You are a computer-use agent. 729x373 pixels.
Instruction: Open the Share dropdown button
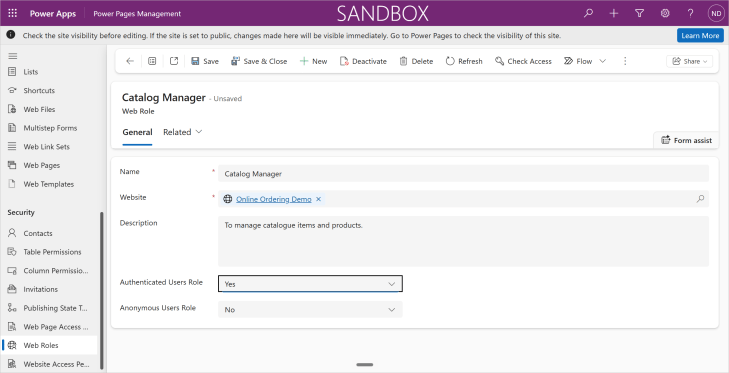pyautogui.click(x=689, y=61)
